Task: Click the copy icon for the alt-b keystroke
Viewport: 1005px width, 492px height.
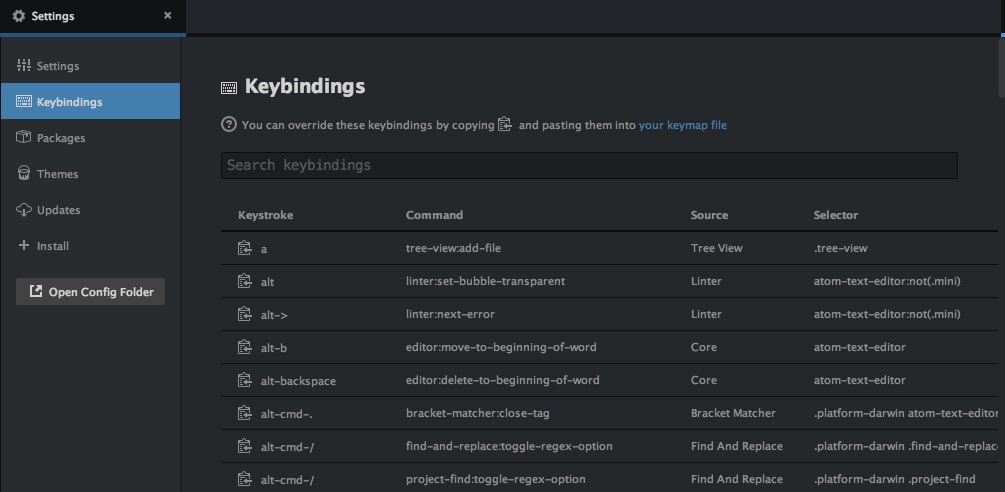Action: [243, 347]
